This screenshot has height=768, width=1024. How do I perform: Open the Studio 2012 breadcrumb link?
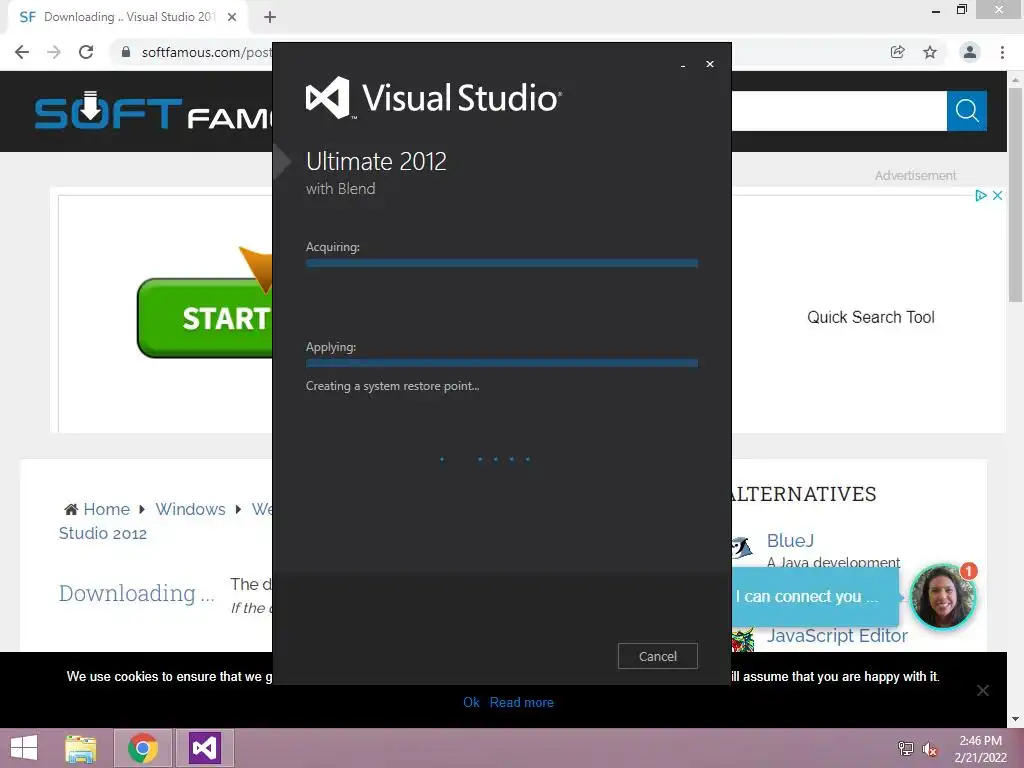103,534
